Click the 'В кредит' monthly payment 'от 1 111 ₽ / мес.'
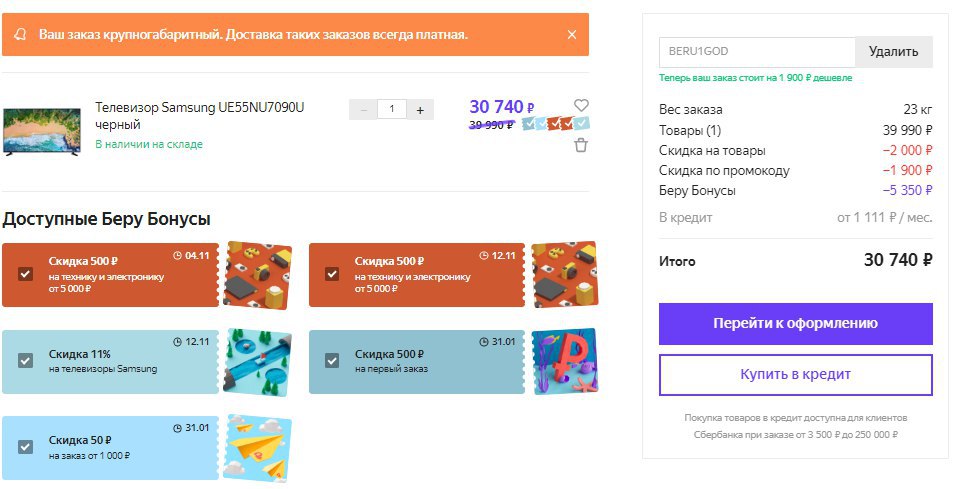This screenshot has width=957, height=489. point(885,217)
